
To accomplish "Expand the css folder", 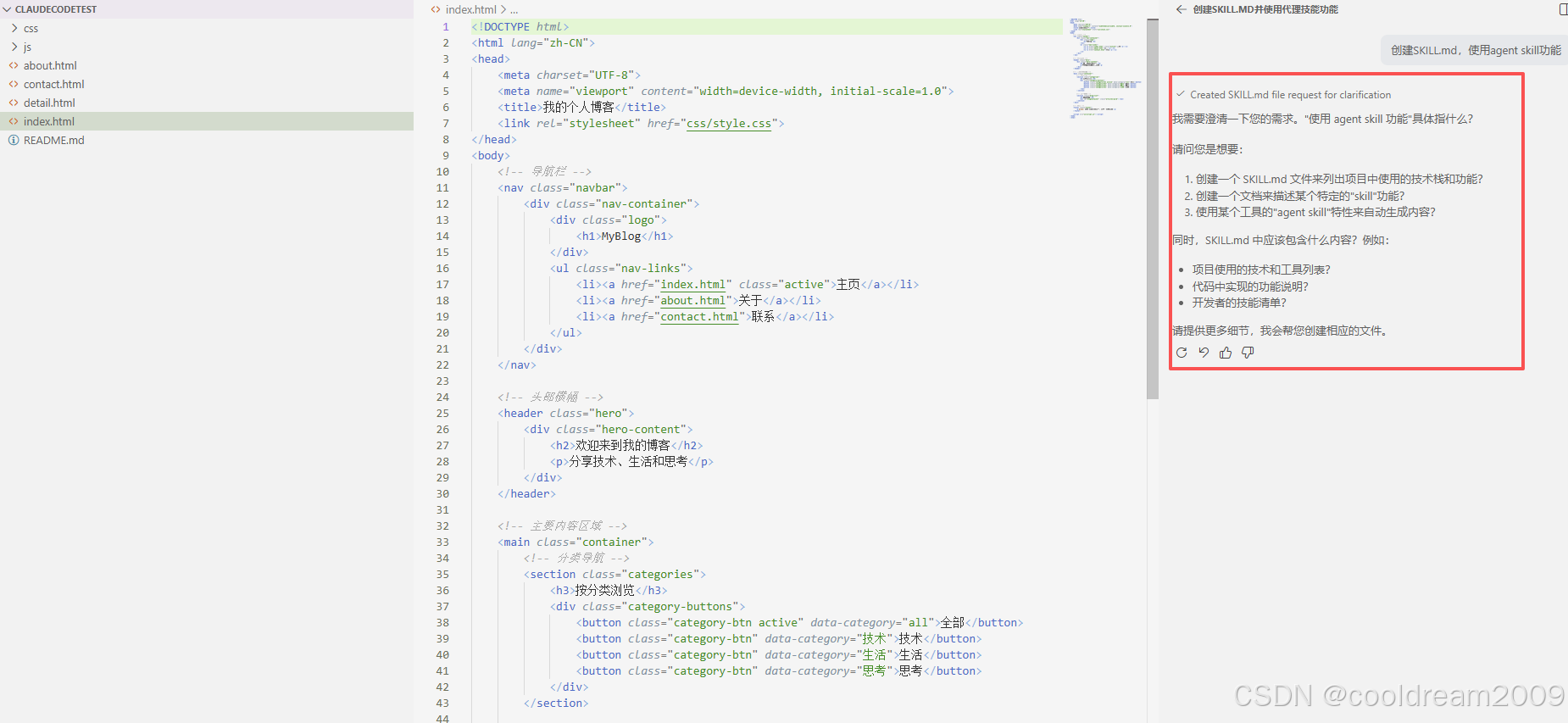I will (14, 28).
